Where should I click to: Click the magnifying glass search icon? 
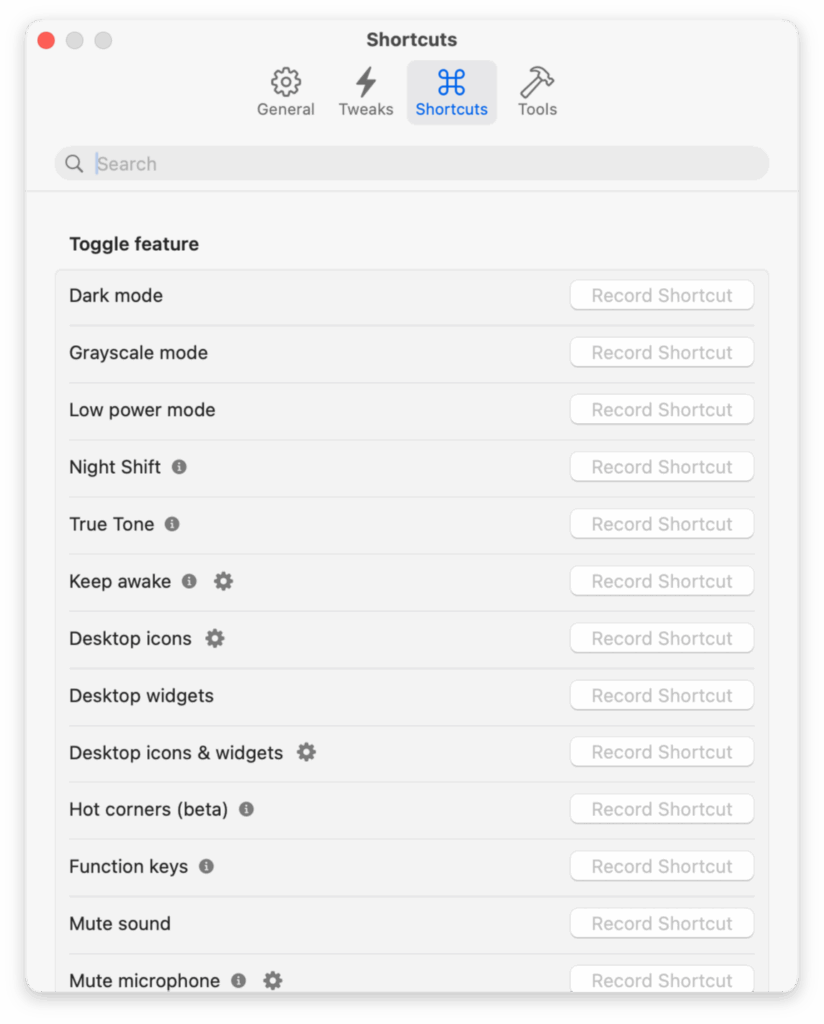(x=74, y=164)
